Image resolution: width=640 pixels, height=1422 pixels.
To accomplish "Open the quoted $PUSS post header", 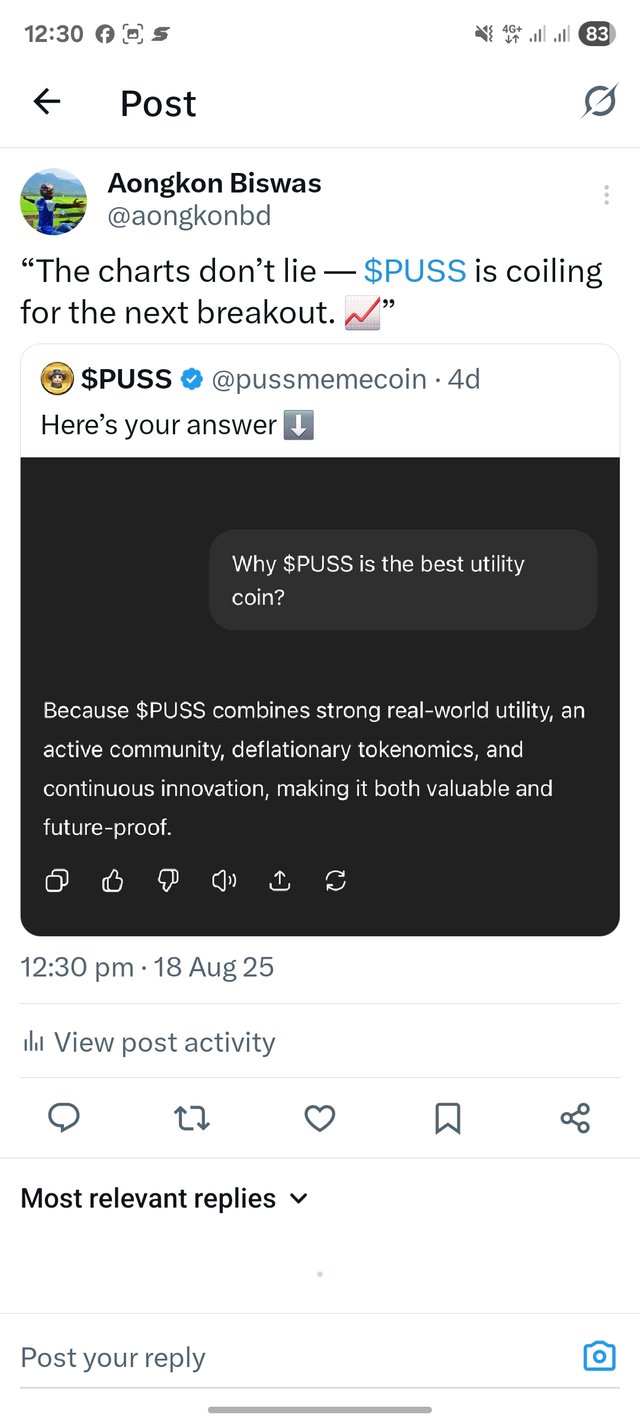I will [x=260, y=379].
